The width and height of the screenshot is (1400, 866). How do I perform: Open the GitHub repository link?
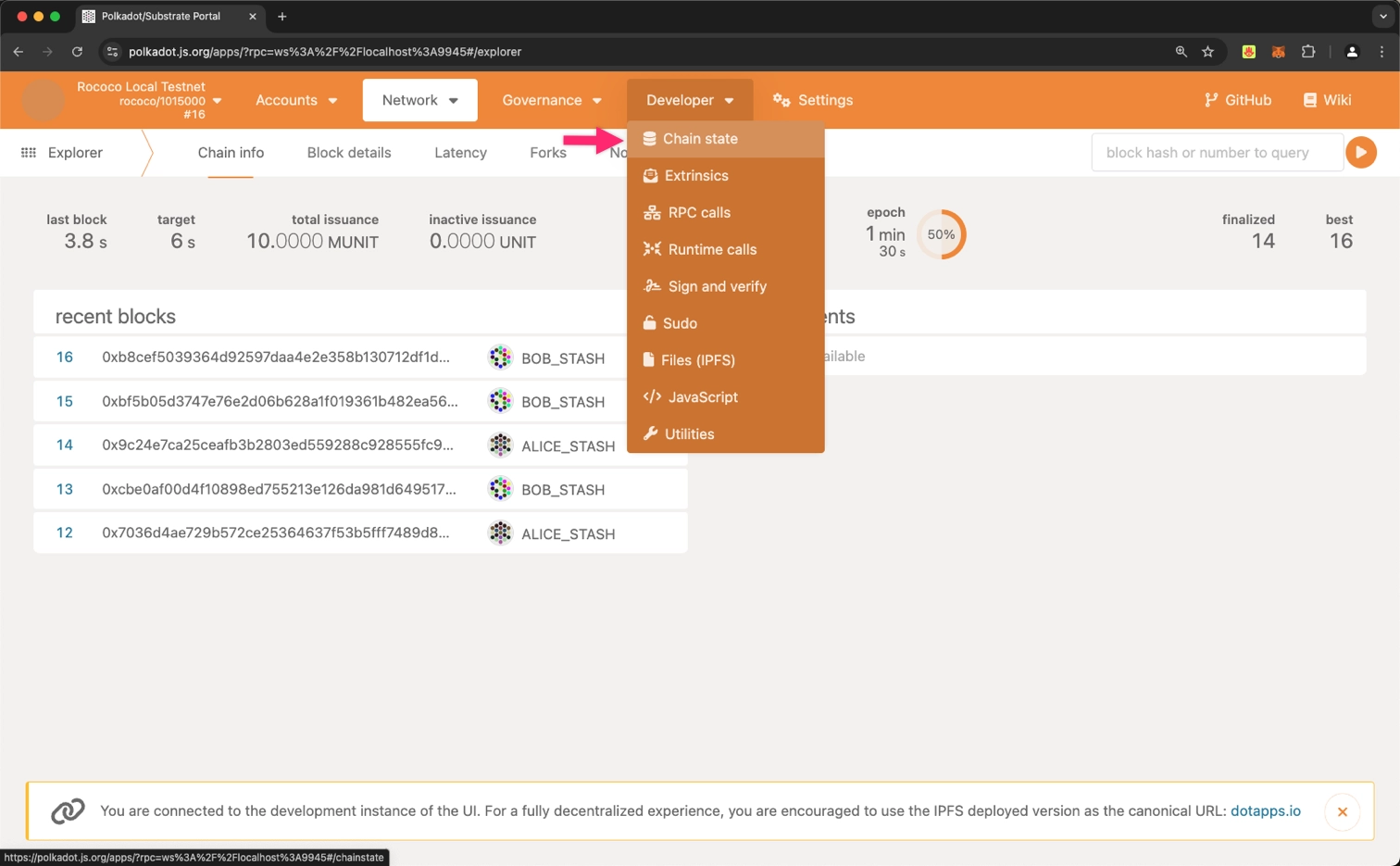1237,100
